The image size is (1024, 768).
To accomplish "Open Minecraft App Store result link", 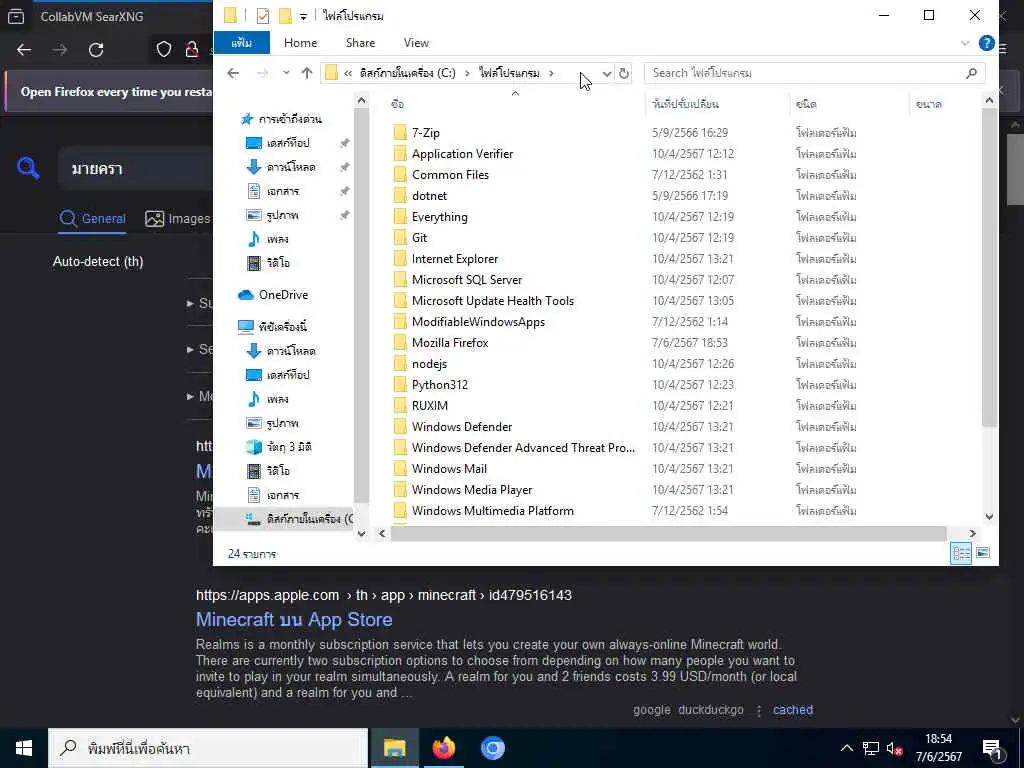I will click(294, 620).
